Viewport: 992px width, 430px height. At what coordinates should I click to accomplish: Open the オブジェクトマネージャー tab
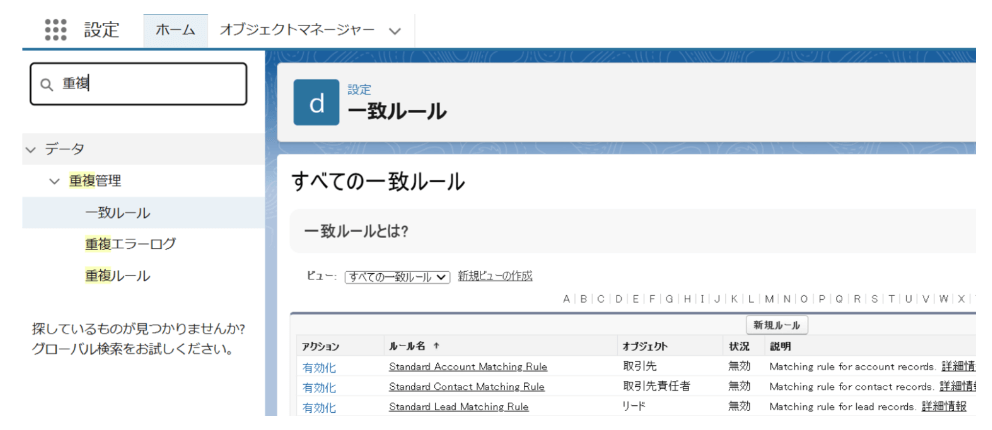click(296, 30)
